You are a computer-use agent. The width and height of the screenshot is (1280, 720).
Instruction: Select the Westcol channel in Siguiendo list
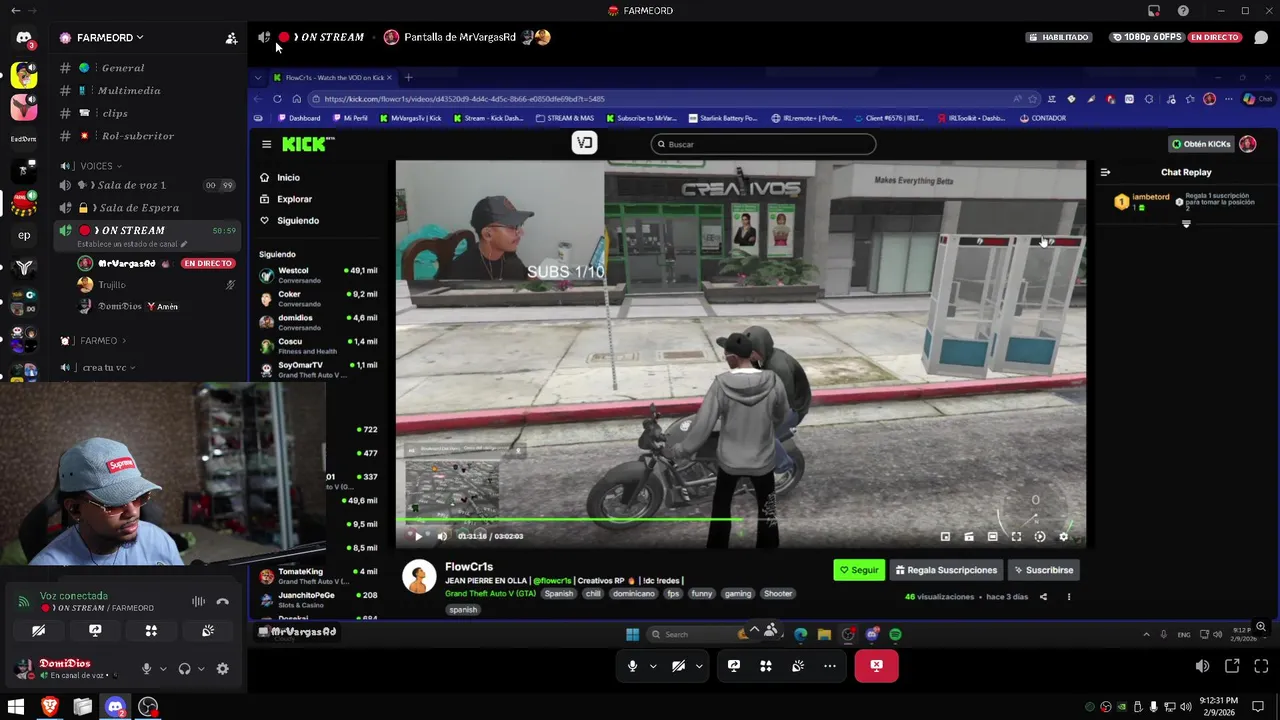pos(318,274)
